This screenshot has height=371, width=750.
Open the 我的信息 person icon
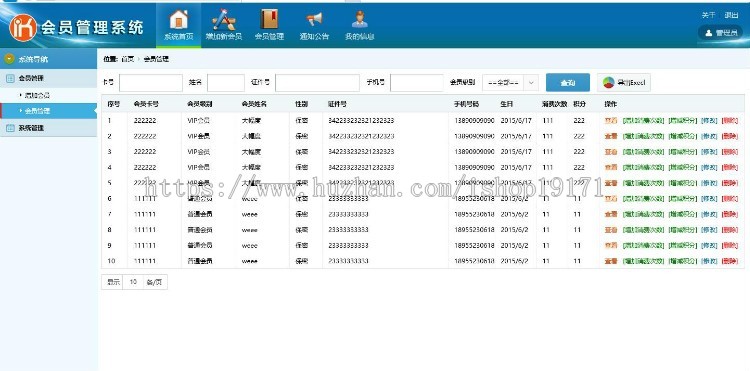(x=360, y=19)
